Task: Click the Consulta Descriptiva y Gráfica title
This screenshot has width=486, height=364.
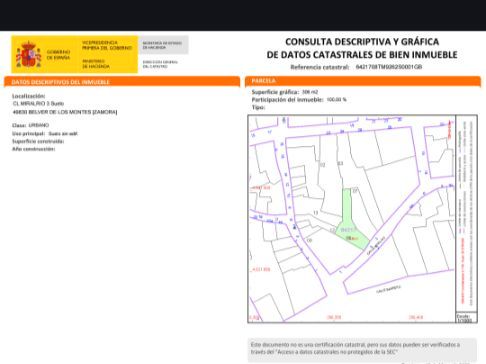Action: click(x=362, y=48)
